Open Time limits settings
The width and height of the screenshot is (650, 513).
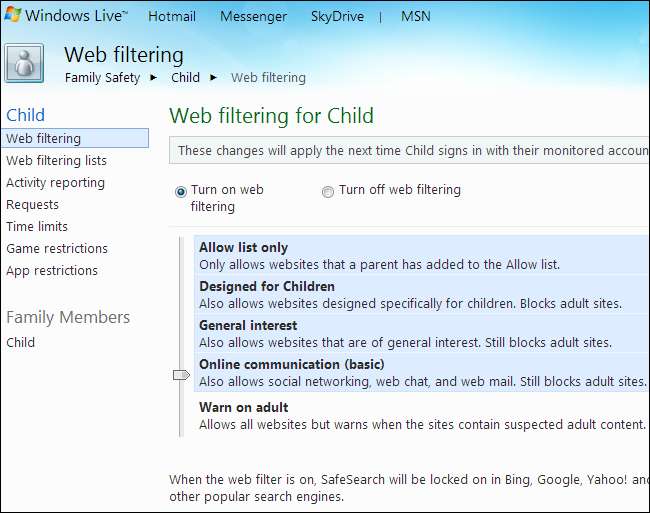(37, 226)
